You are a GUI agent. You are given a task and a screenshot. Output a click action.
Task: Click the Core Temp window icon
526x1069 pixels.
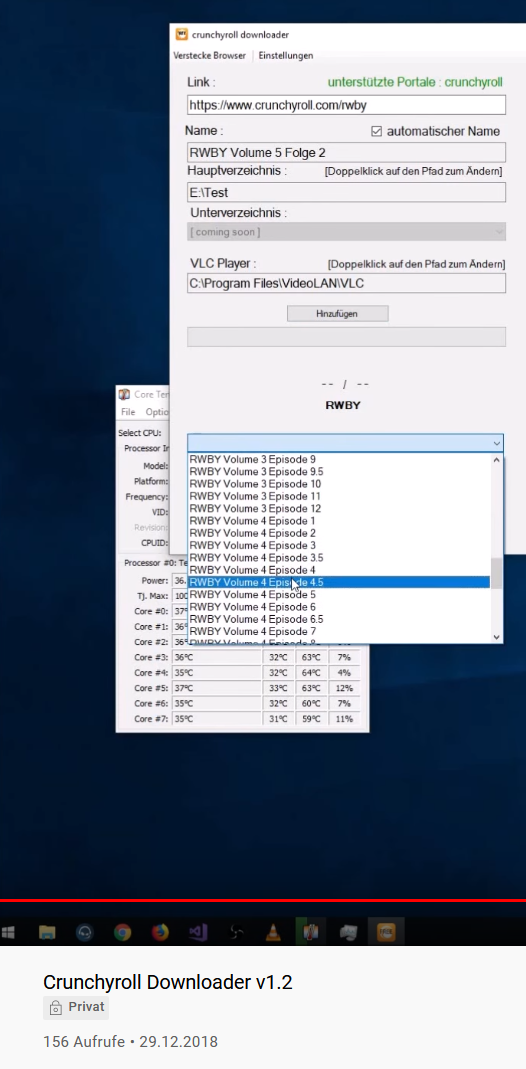[x=124, y=394]
